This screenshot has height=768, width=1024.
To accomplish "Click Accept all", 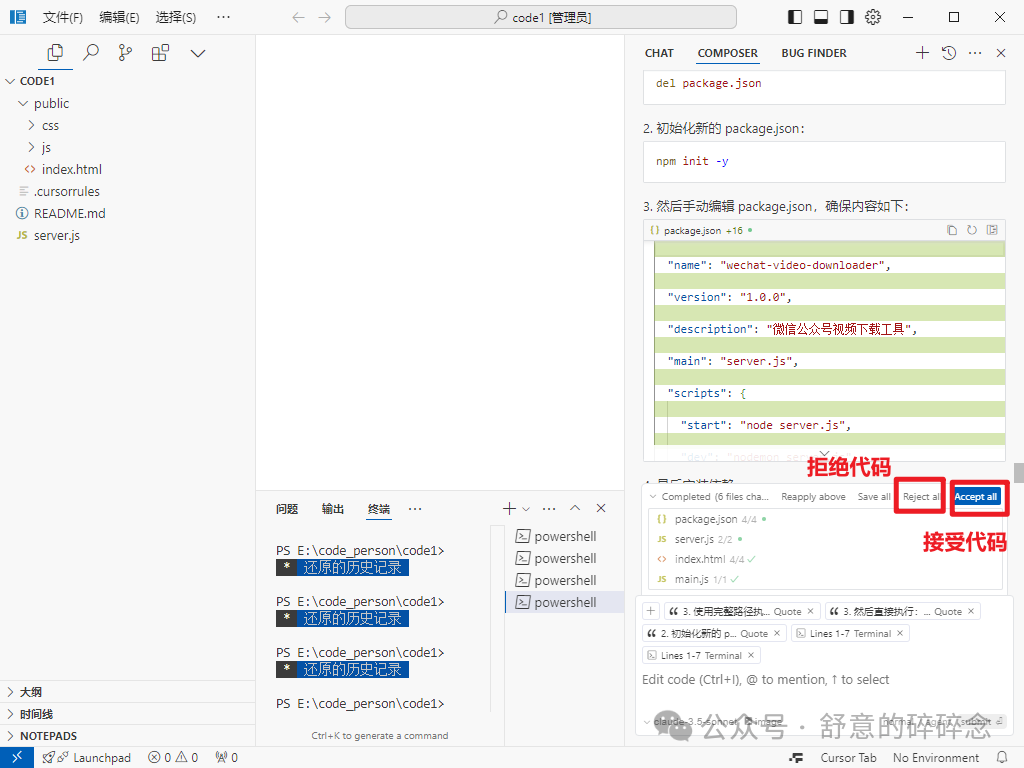I will 976,496.
